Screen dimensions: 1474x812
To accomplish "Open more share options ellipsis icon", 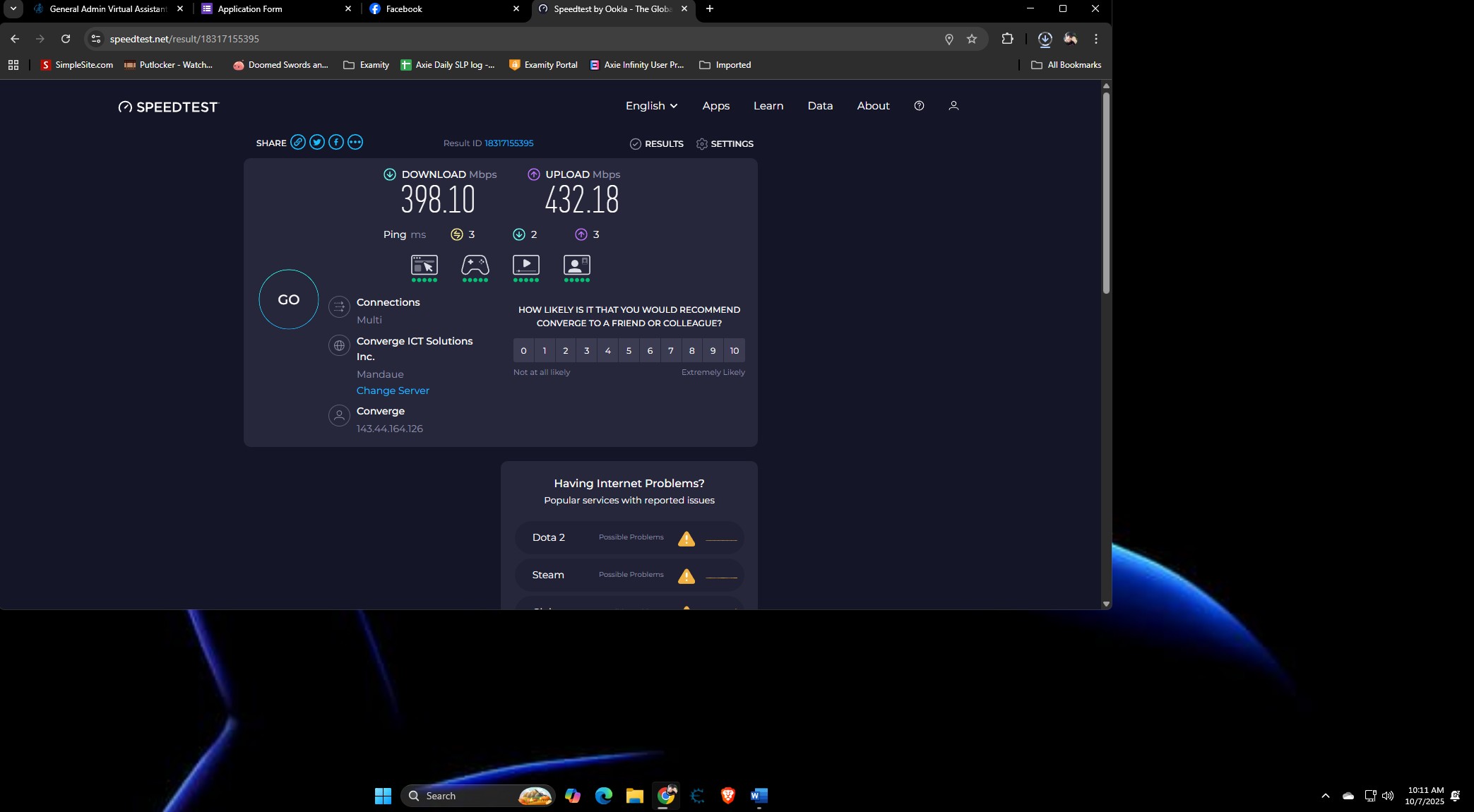I will (355, 143).
